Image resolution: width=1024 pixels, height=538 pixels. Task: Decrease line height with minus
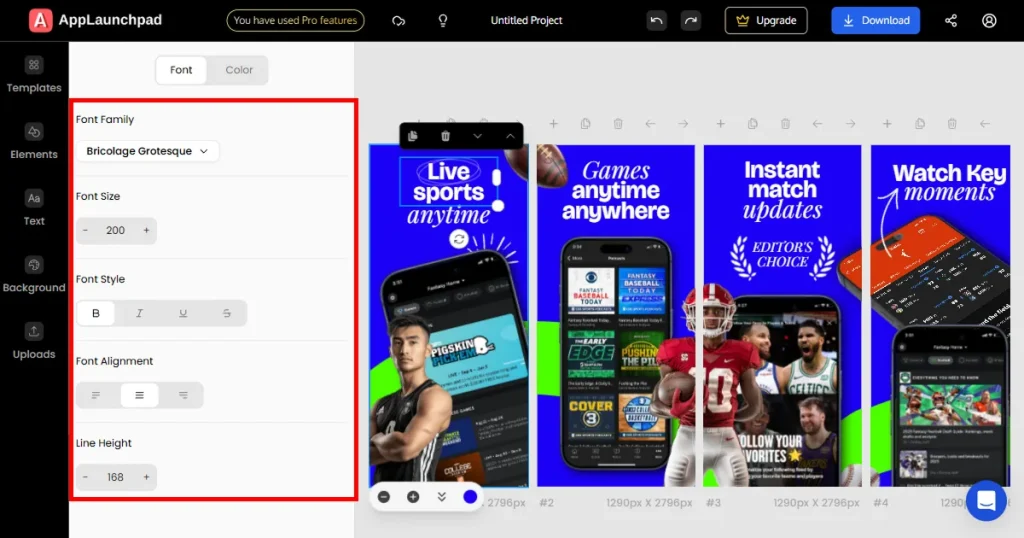click(85, 477)
